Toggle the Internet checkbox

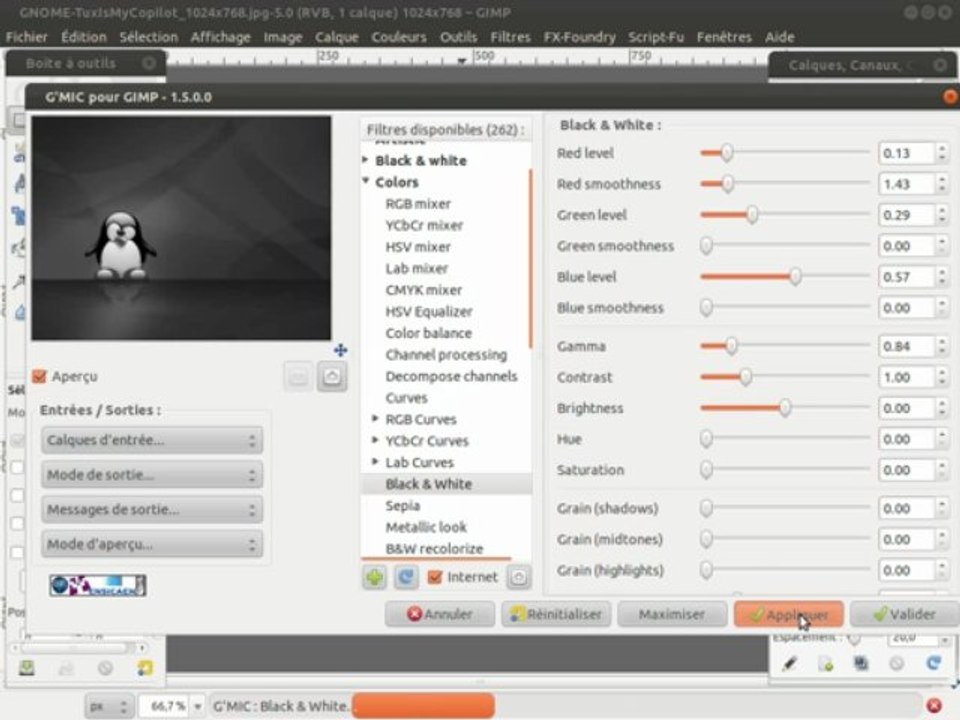coord(435,577)
